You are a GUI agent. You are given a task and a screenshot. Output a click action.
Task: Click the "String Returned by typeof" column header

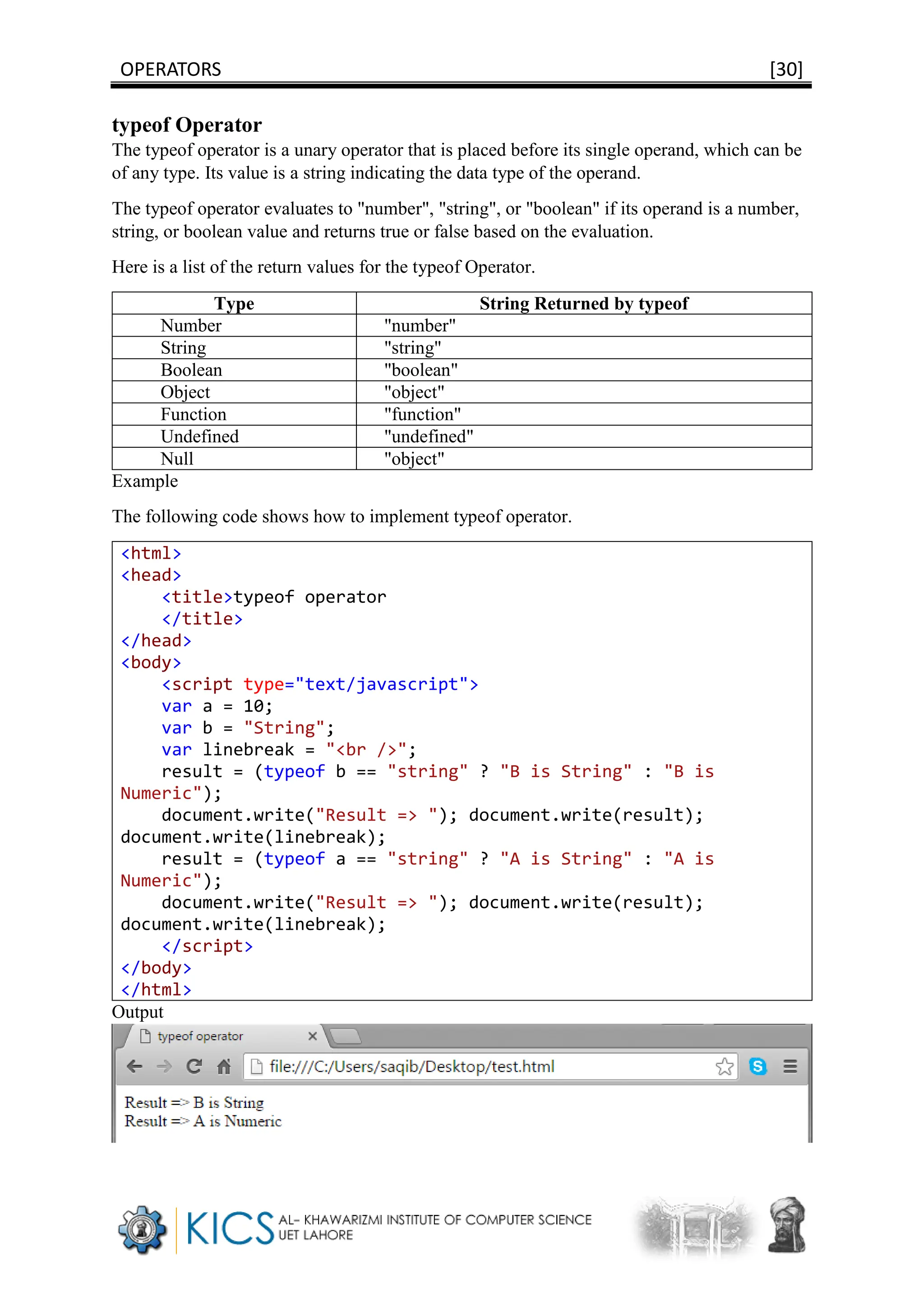pyautogui.click(x=583, y=303)
